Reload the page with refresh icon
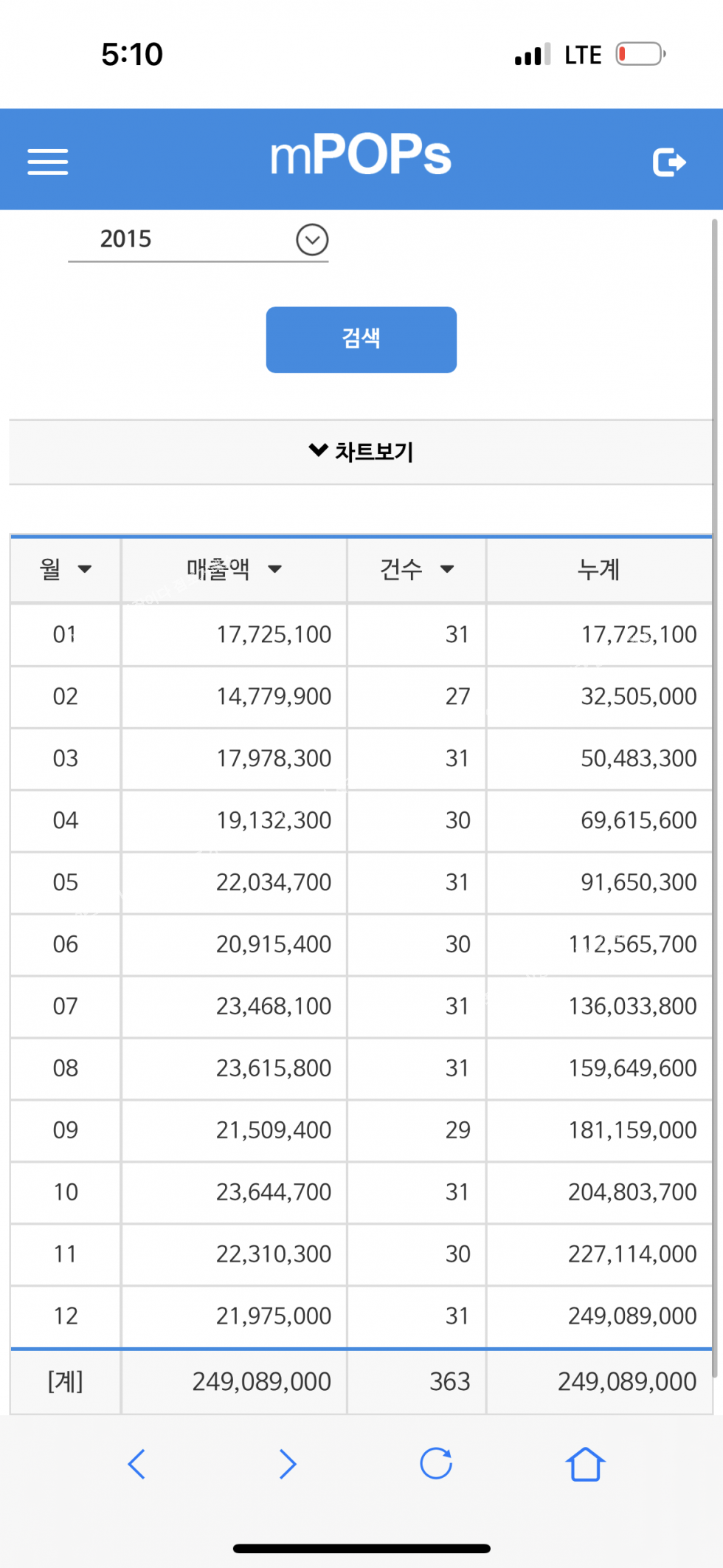This screenshot has width=723, height=1568. 436,1464
